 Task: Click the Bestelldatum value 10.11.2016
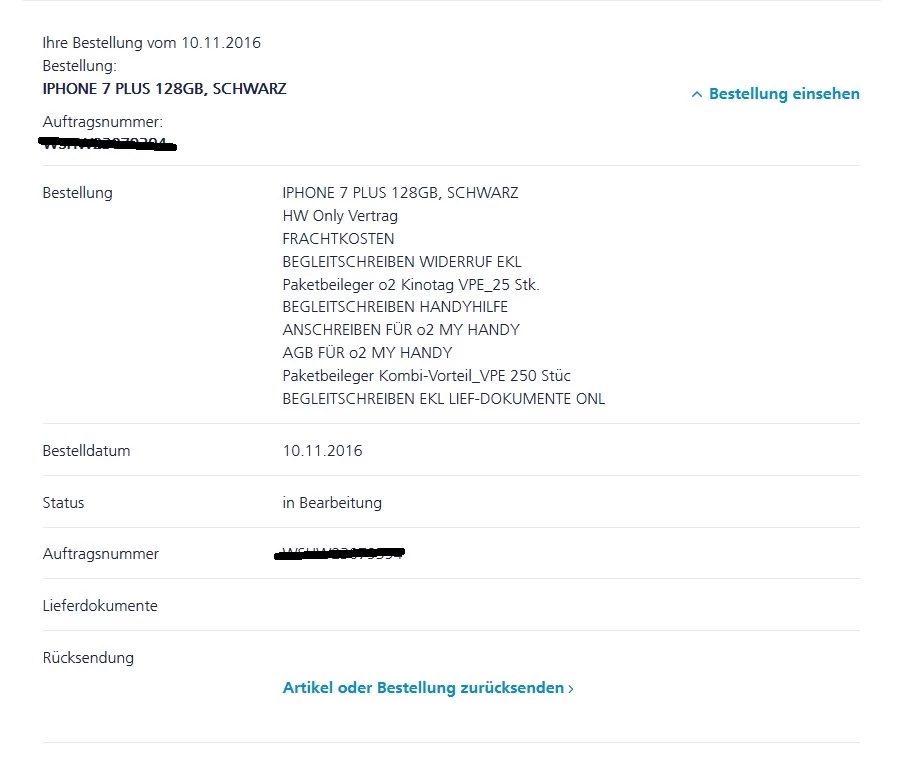pos(322,451)
